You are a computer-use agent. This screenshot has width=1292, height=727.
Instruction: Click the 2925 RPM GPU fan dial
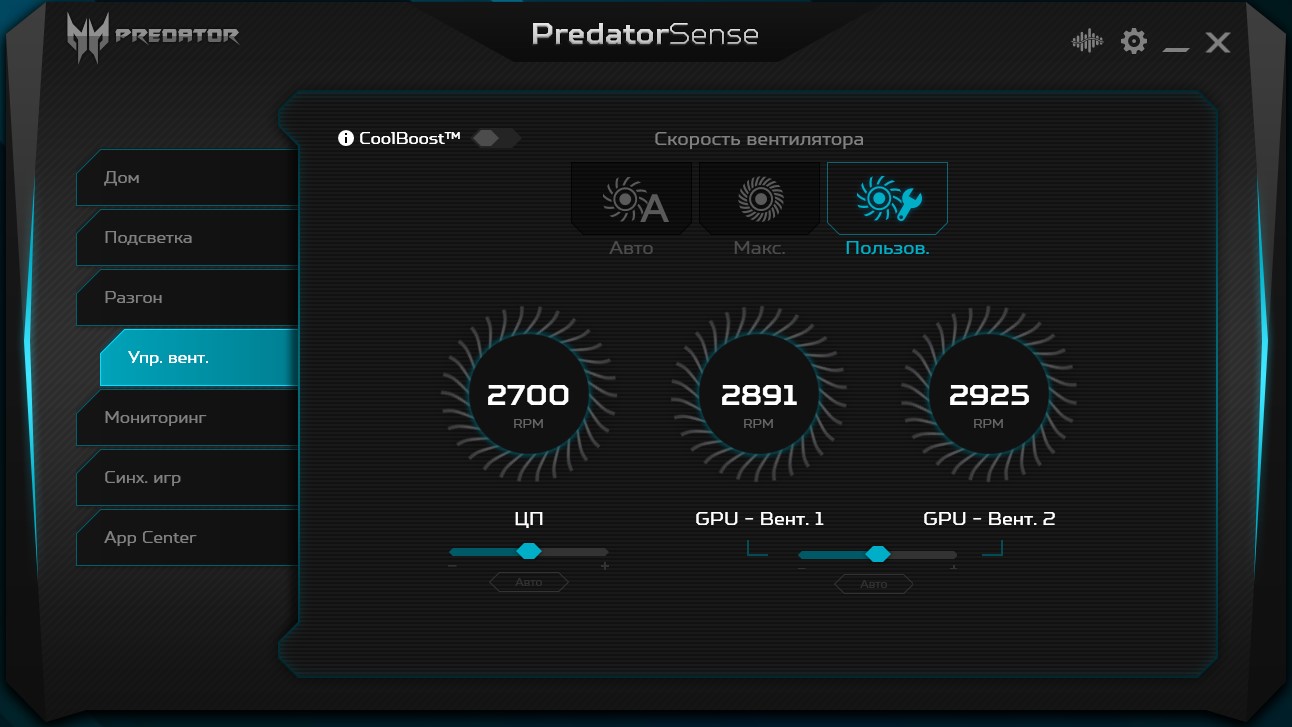989,395
